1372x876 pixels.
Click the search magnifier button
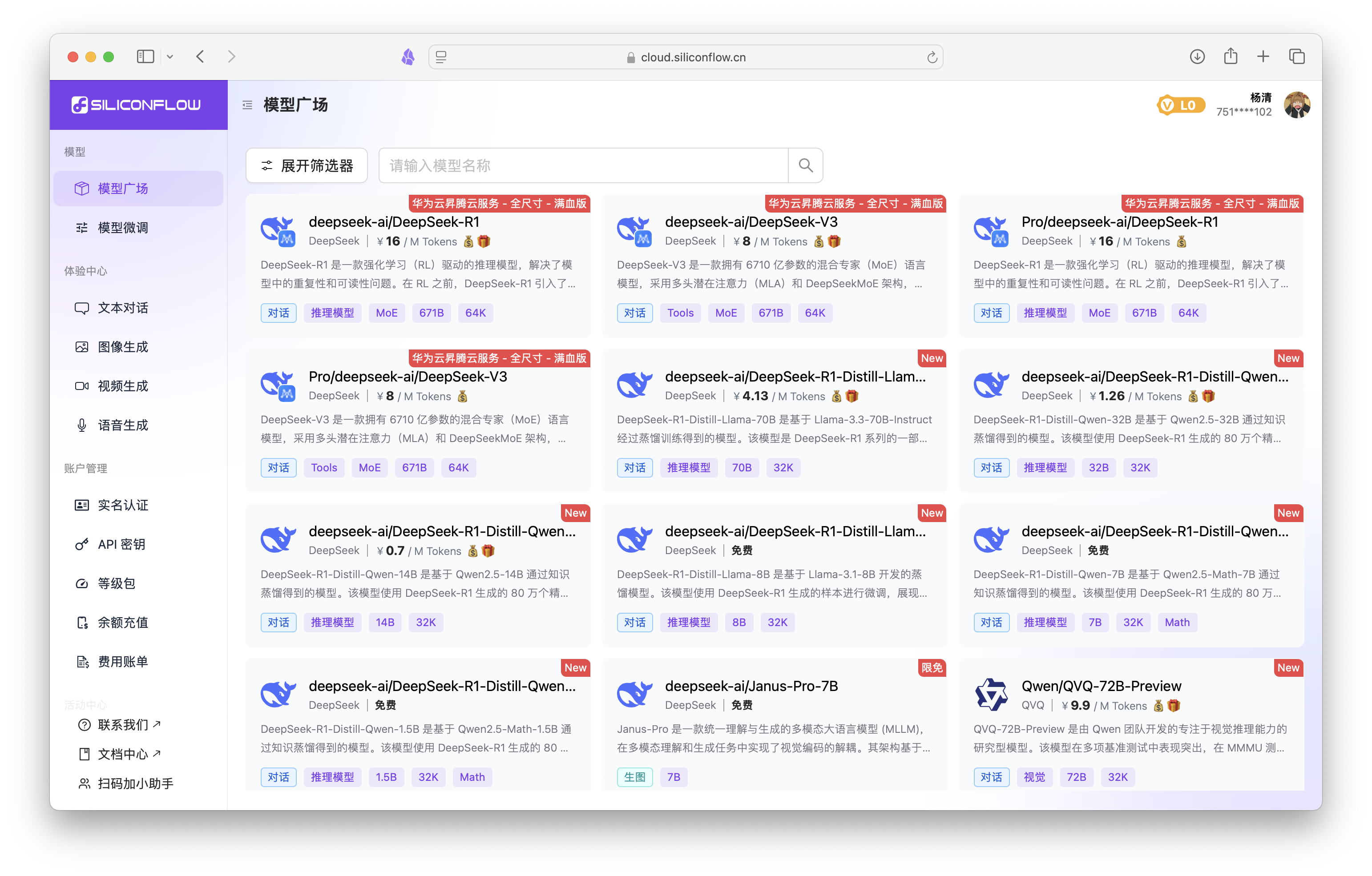(x=806, y=166)
